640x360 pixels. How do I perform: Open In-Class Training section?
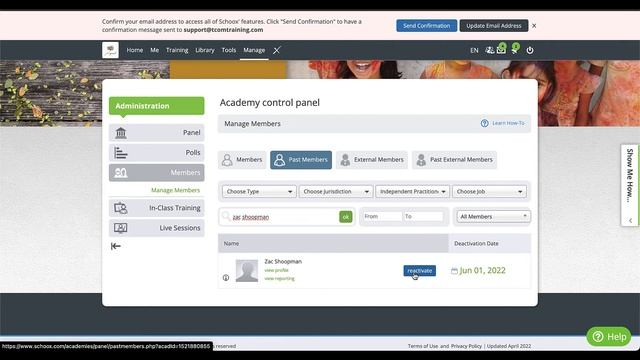(x=157, y=208)
